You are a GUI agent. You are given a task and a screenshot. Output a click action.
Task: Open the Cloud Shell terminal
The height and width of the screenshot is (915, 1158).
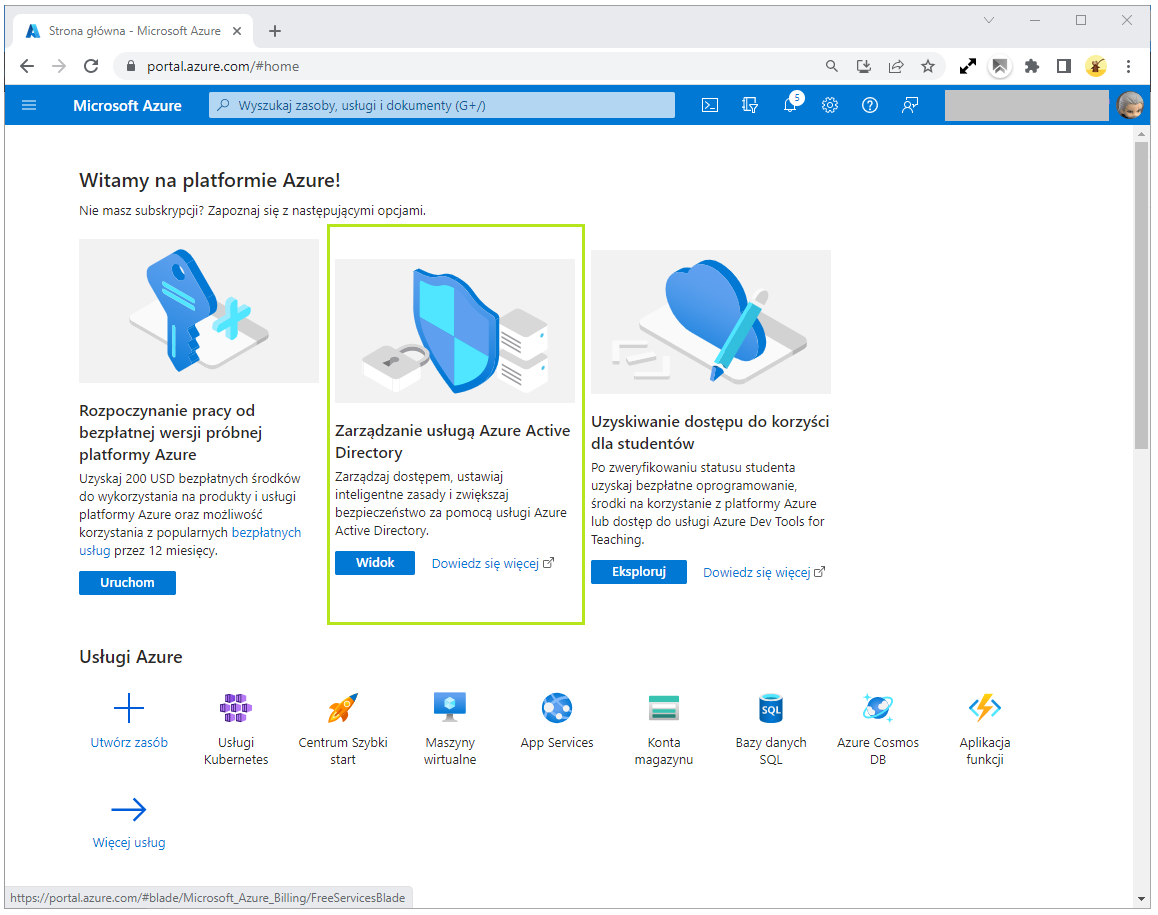(x=710, y=104)
